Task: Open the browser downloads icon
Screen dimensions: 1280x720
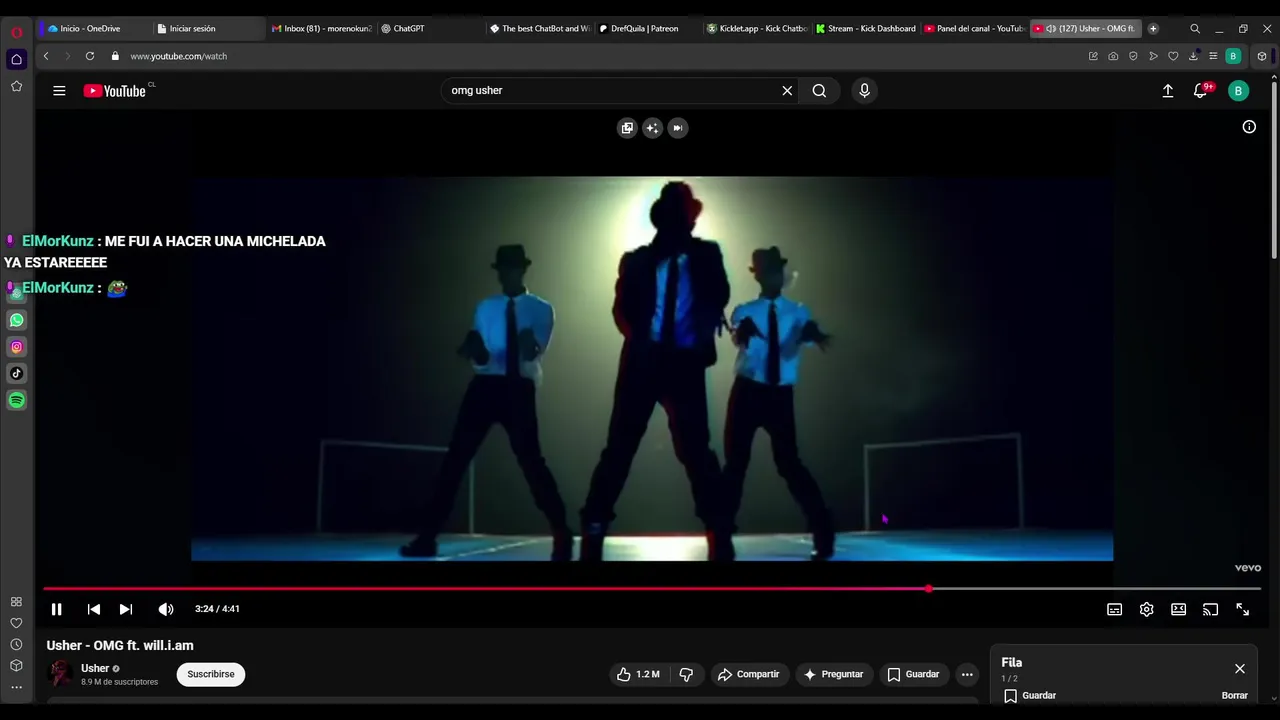Action: (x=1193, y=56)
